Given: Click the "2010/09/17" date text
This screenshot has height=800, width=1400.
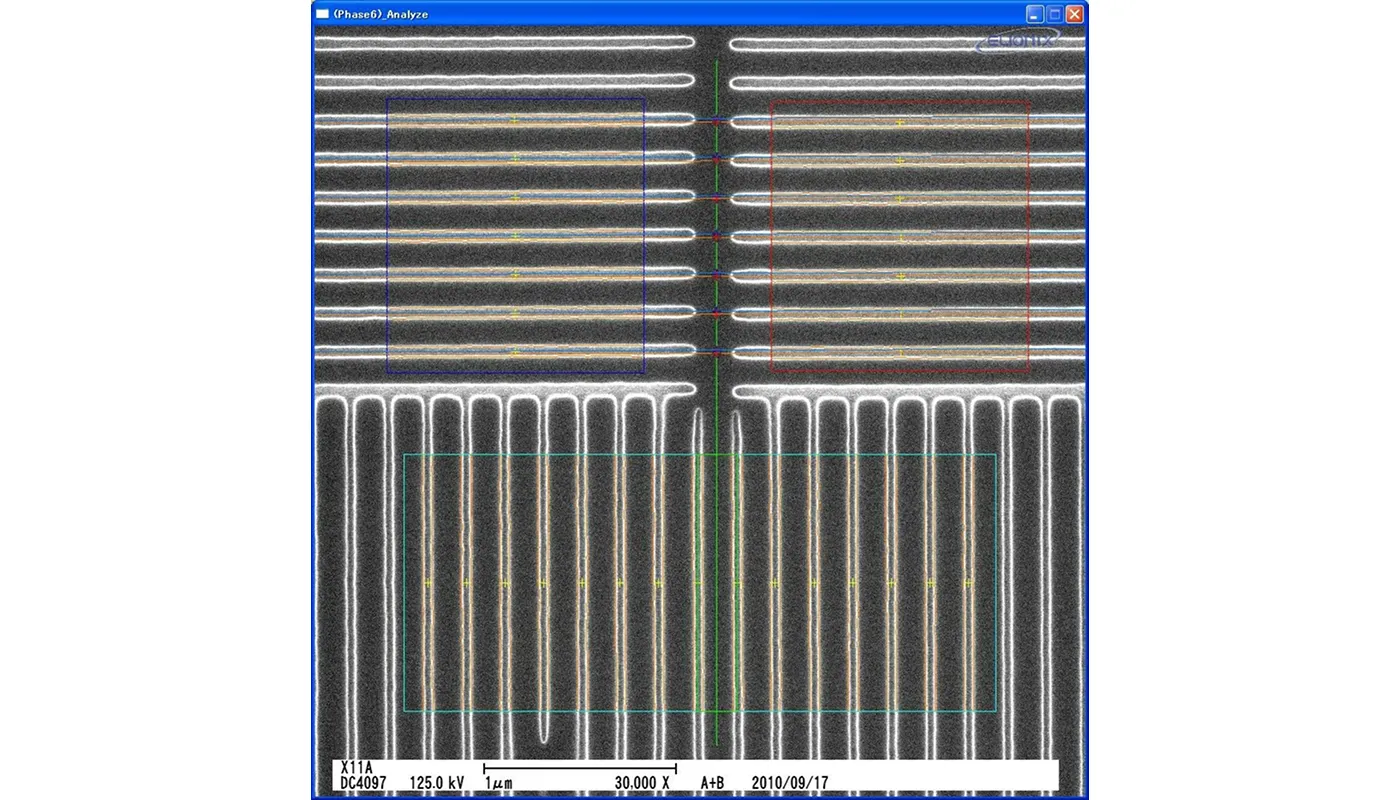Looking at the screenshot, I should (x=790, y=782).
